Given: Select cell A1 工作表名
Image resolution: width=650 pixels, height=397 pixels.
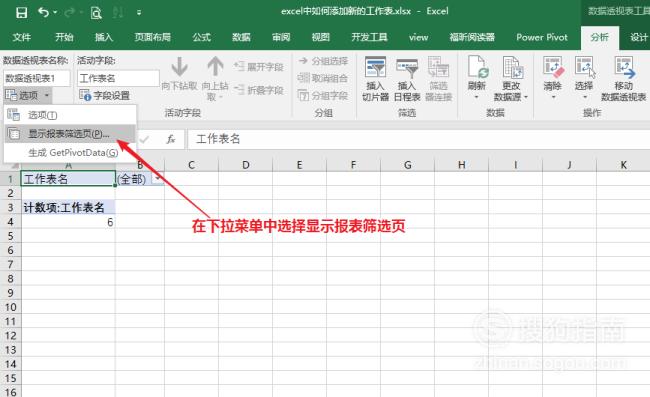Looking at the screenshot, I should (x=68, y=179).
